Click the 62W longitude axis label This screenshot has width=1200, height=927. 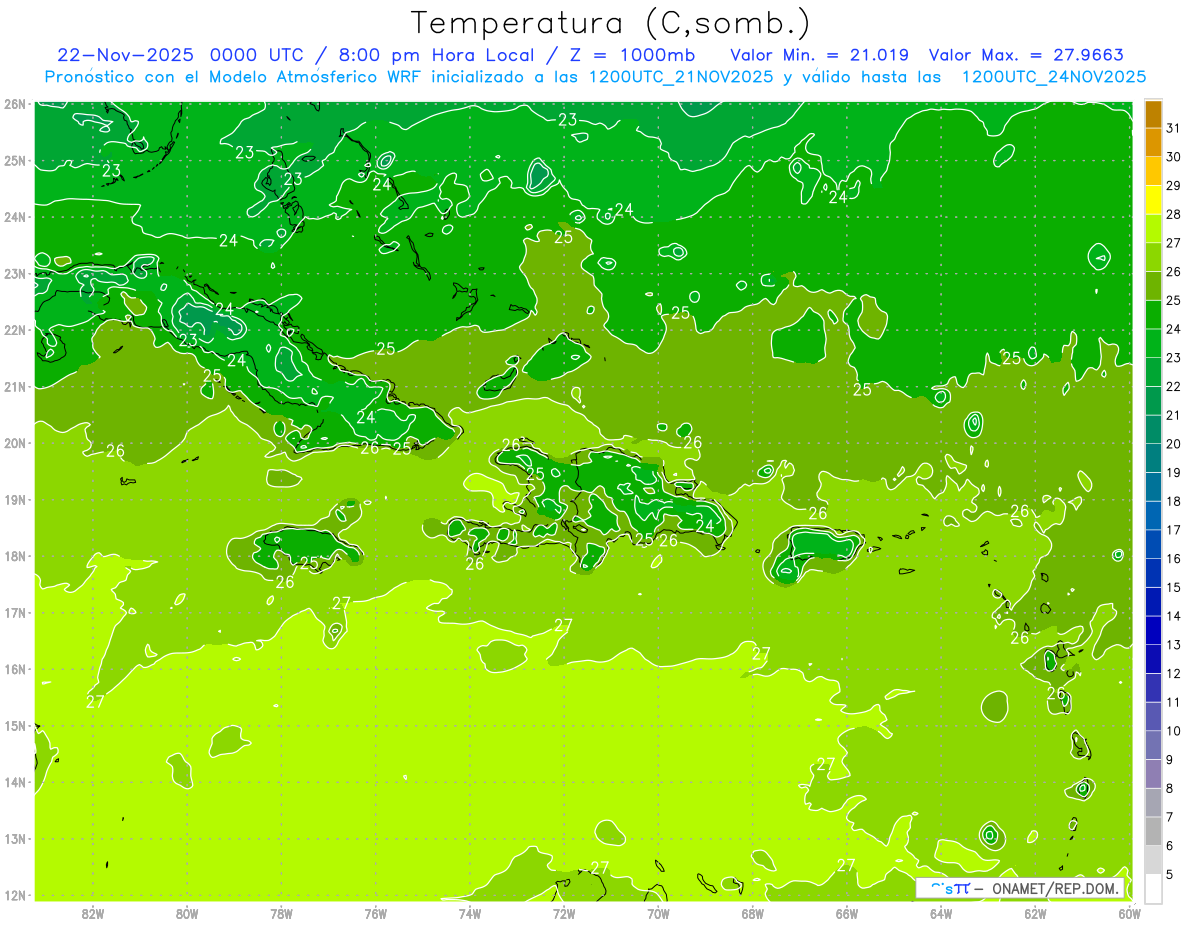(x=1036, y=913)
